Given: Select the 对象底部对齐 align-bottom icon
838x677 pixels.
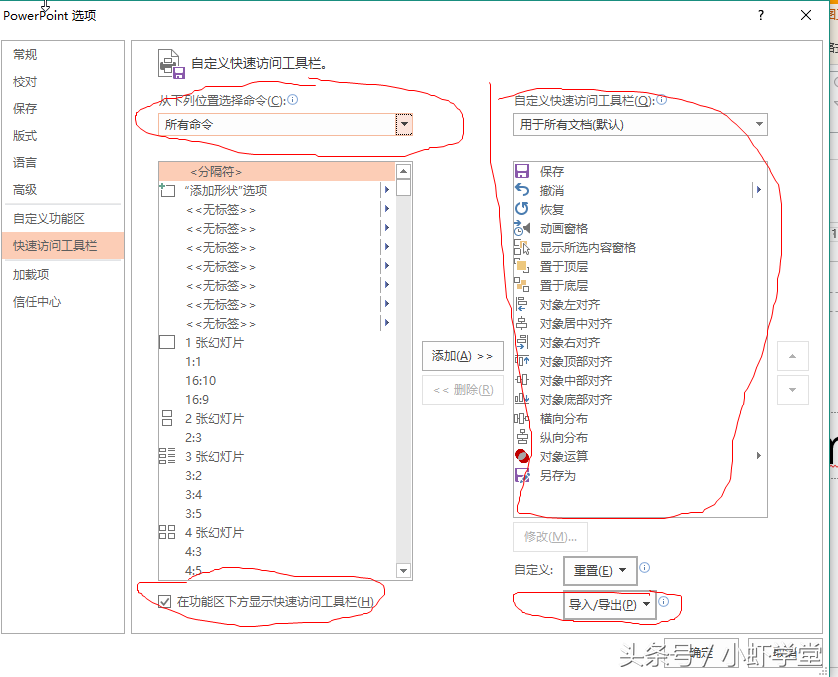Looking at the screenshot, I should click(522, 399).
